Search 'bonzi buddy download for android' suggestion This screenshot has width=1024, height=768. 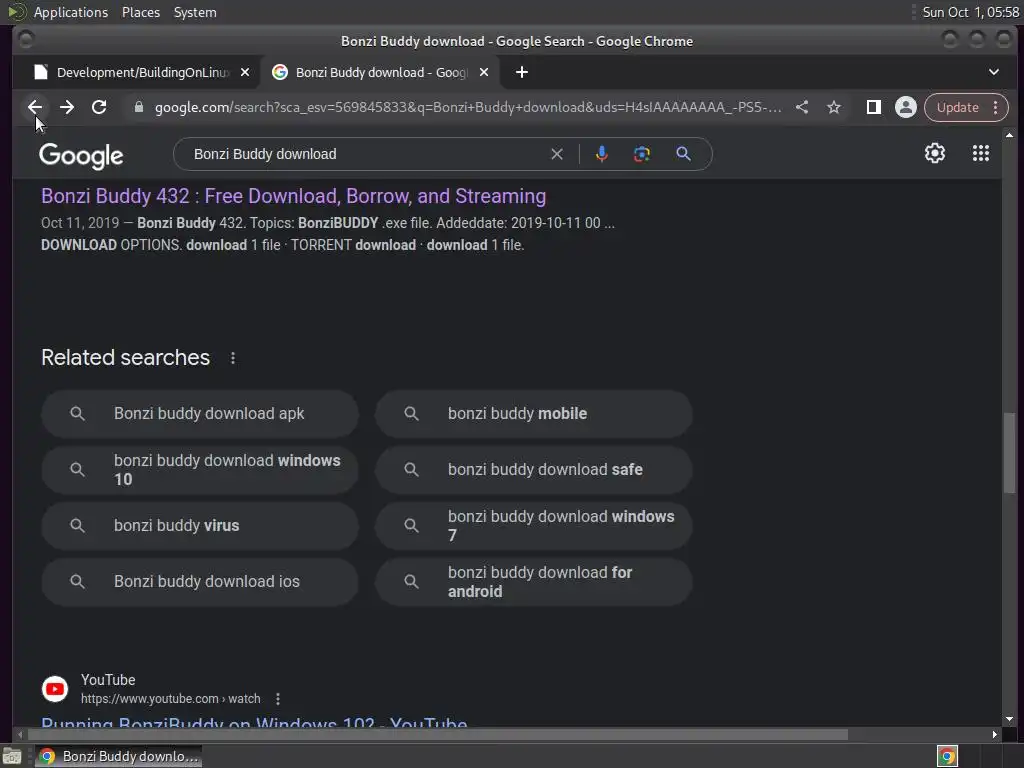click(x=534, y=582)
